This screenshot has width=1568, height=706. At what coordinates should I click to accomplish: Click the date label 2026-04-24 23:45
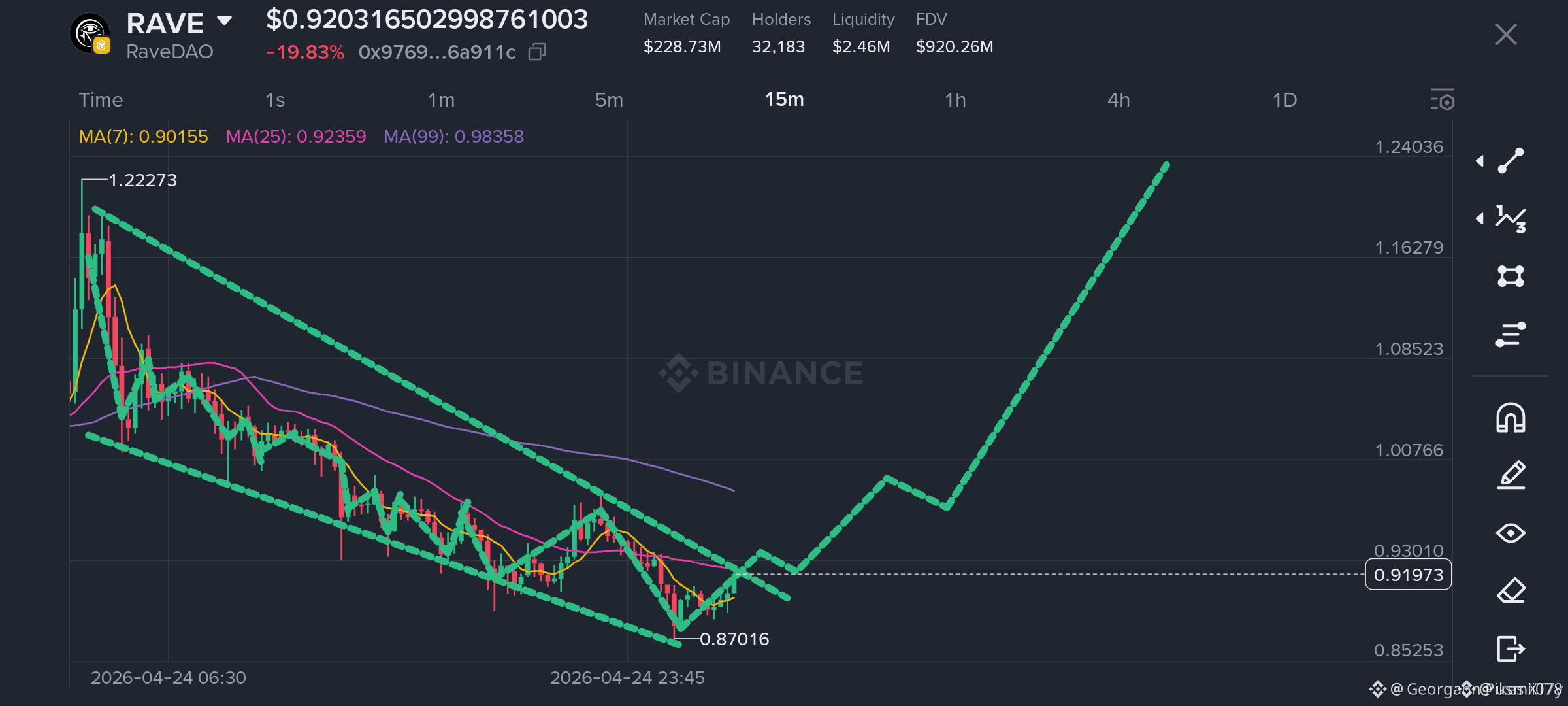pos(627,678)
